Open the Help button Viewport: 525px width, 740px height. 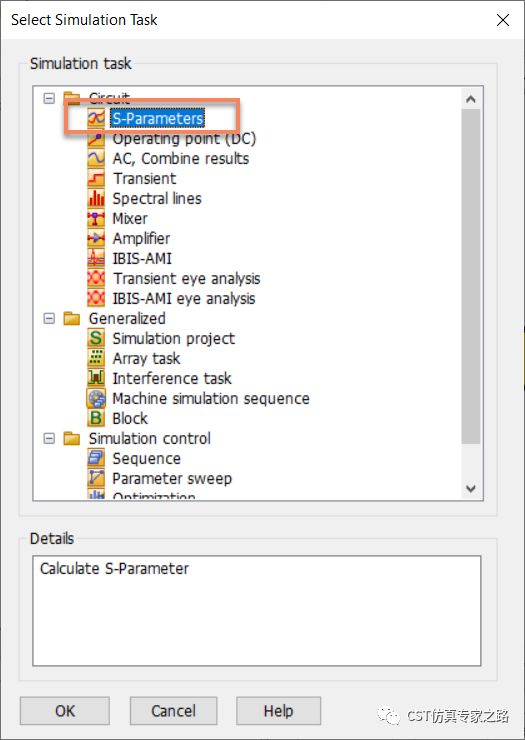(279, 711)
